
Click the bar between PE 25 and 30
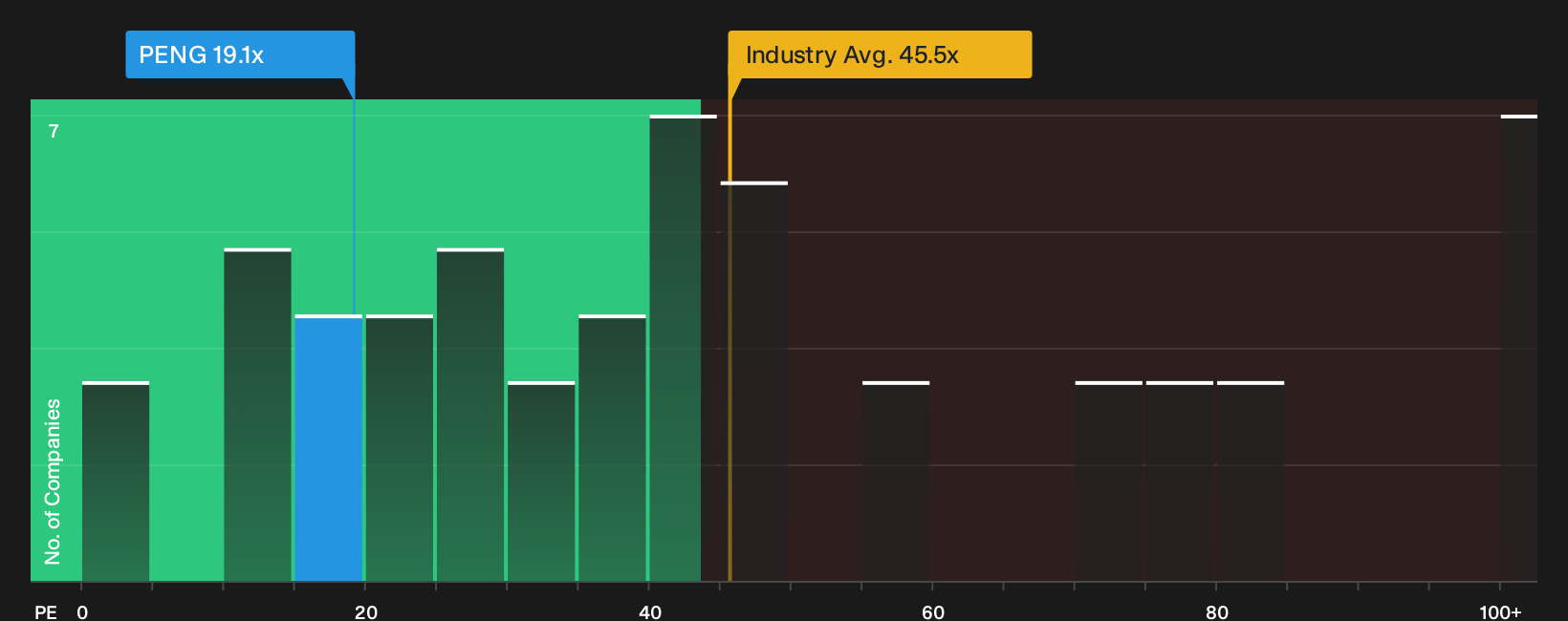(470, 415)
